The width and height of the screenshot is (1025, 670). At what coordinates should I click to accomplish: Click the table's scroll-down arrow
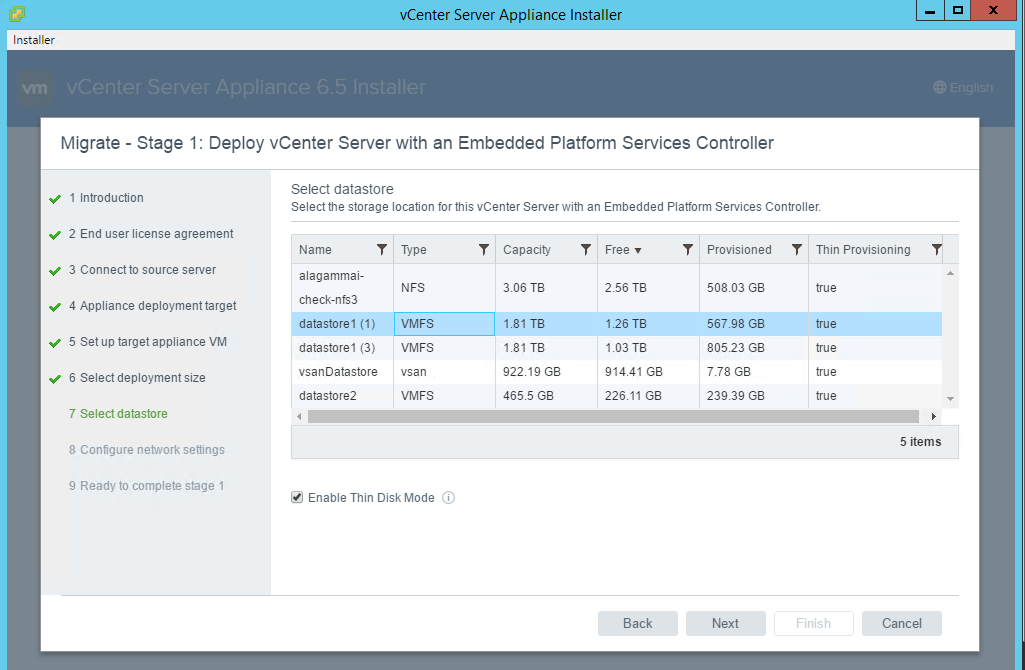pos(950,399)
